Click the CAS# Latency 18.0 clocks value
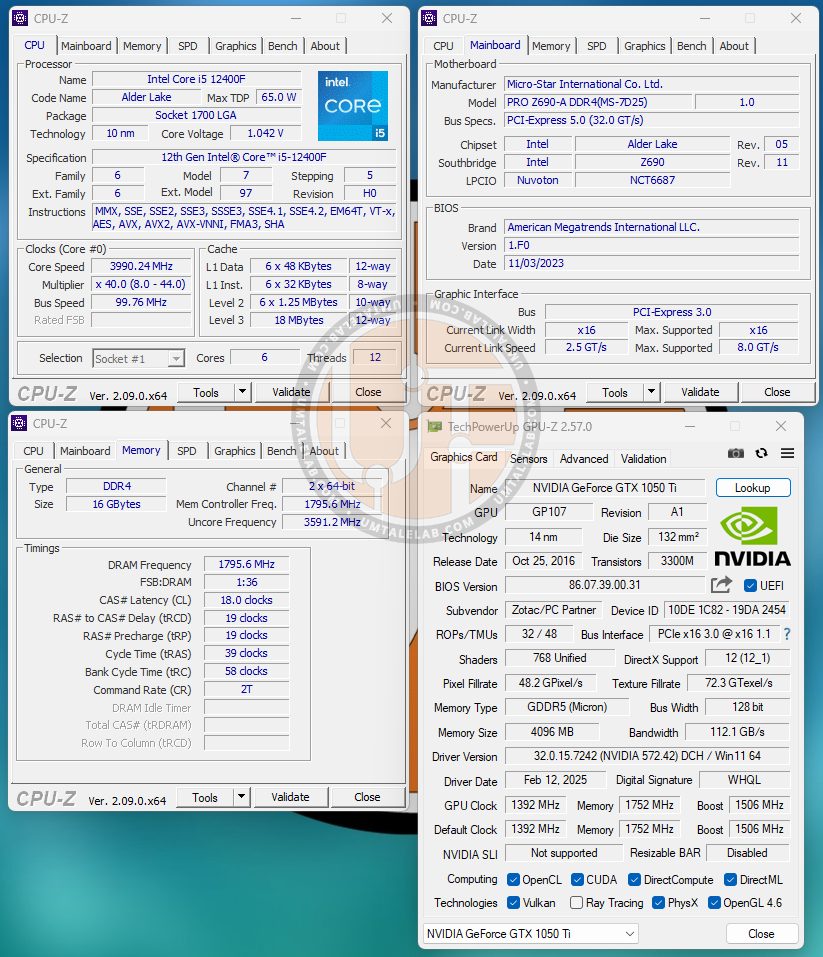Image resolution: width=823 pixels, height=957 pixels. click(247, 600)
